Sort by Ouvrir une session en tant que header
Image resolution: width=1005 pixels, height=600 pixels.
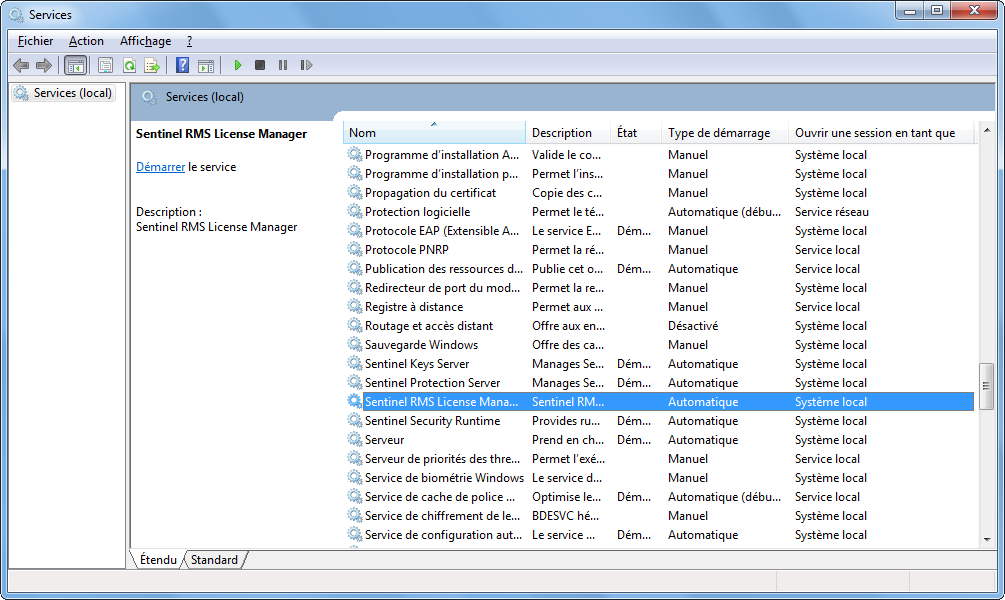[881, 133]
